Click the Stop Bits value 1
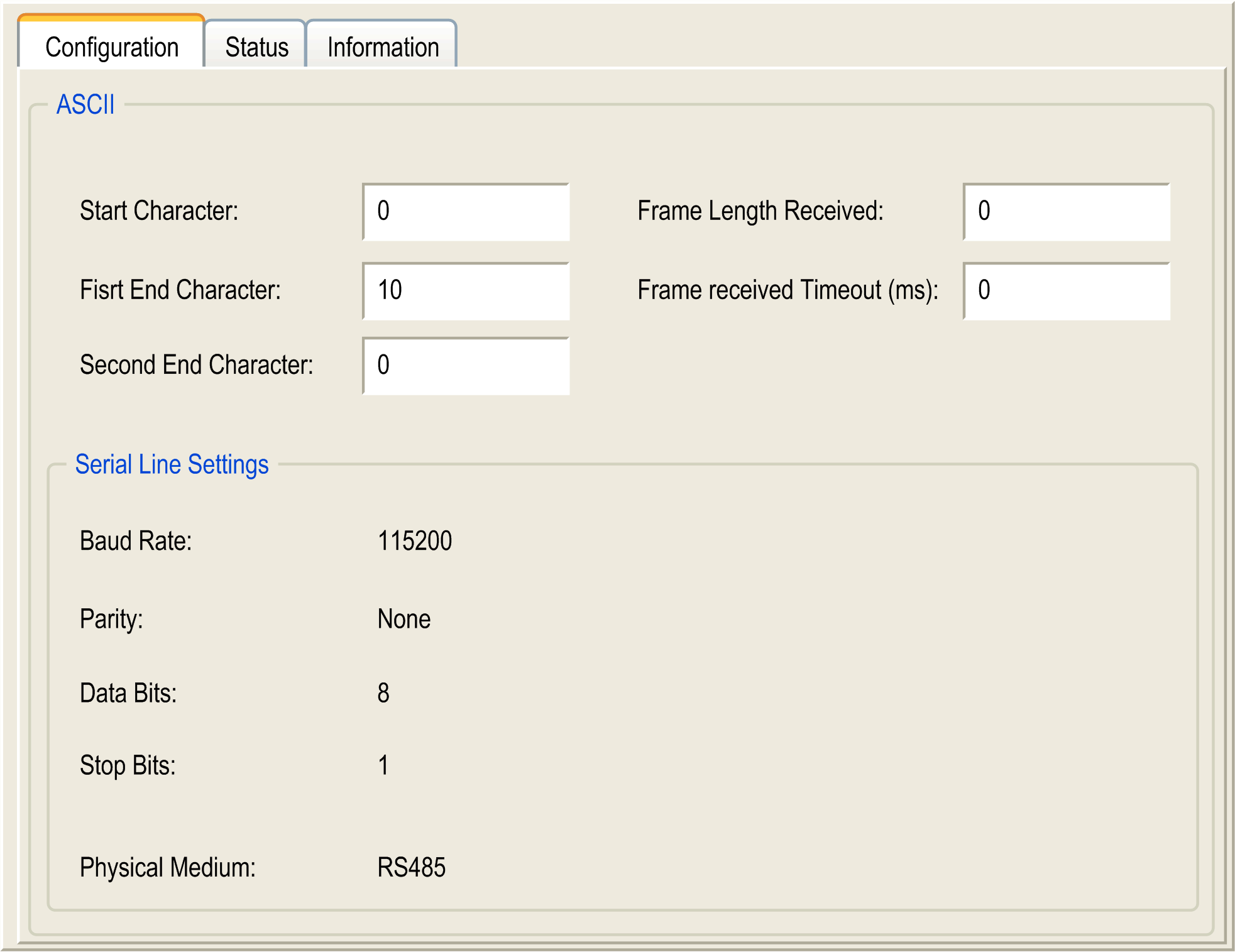Image resolution: width=1235 pixels, height=952 pixels. pyautogui.click(x=383, y=765)
